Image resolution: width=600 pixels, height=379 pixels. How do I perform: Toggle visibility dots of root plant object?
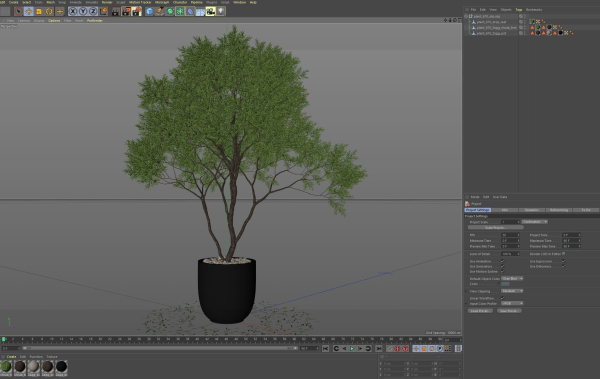click(525, 16)
